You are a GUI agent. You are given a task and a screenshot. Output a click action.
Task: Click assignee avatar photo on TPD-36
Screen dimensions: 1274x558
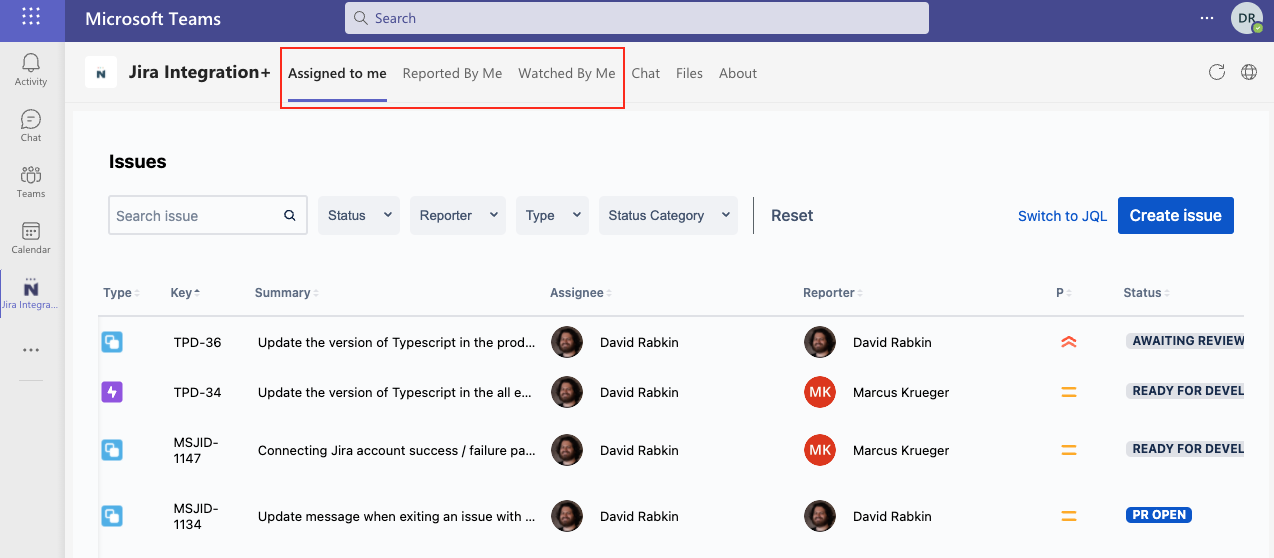point(567,342)
